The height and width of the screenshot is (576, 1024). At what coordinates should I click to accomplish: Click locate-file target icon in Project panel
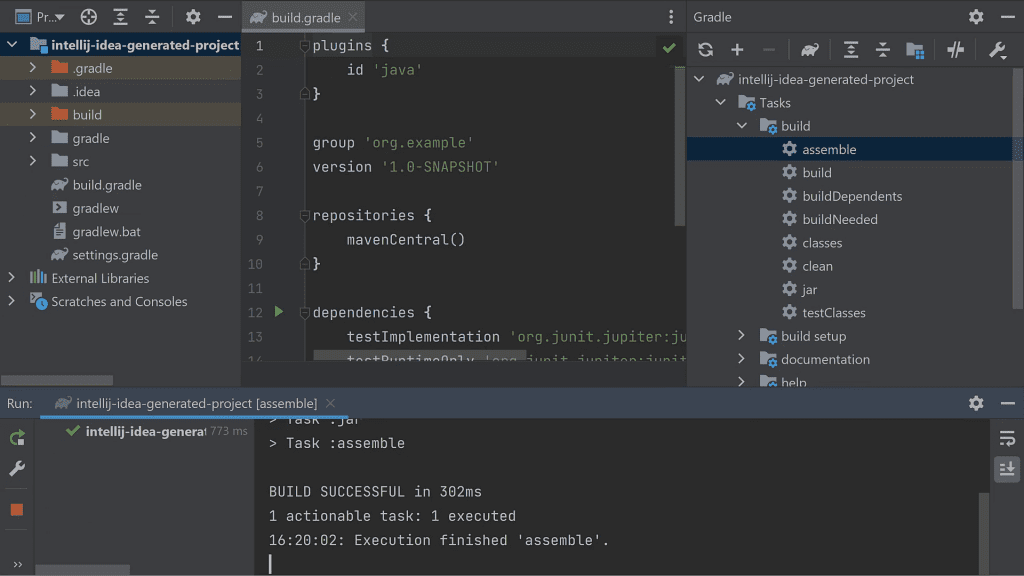coord(89,17)
